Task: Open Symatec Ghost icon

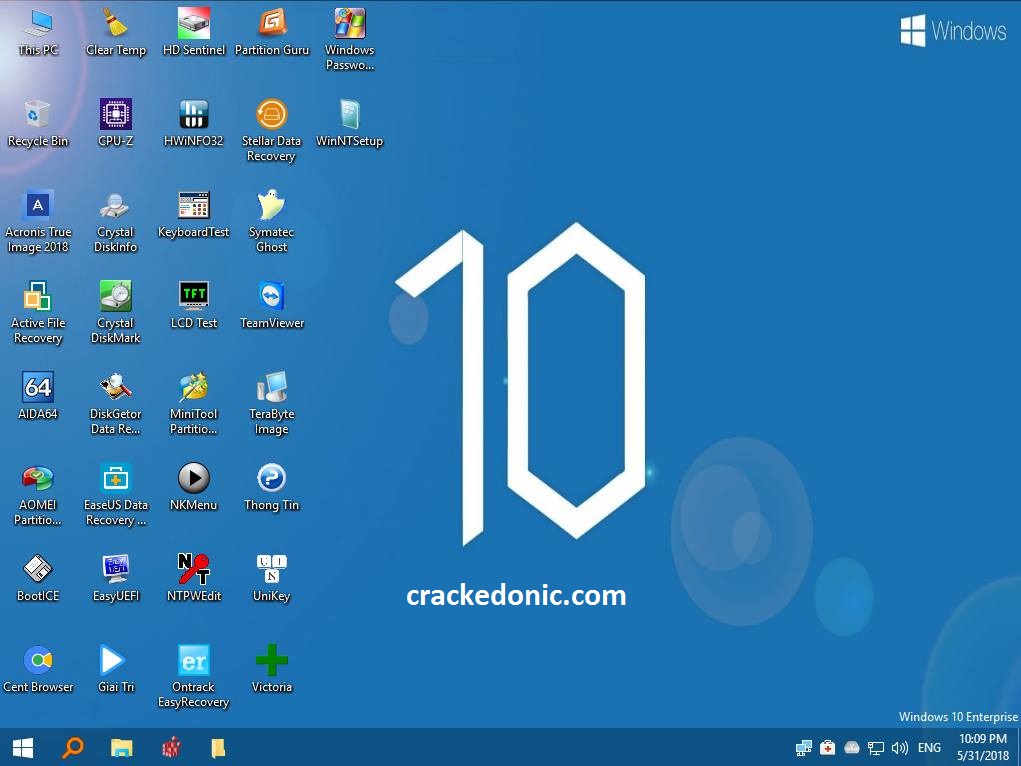Action: tap(272, 221)
